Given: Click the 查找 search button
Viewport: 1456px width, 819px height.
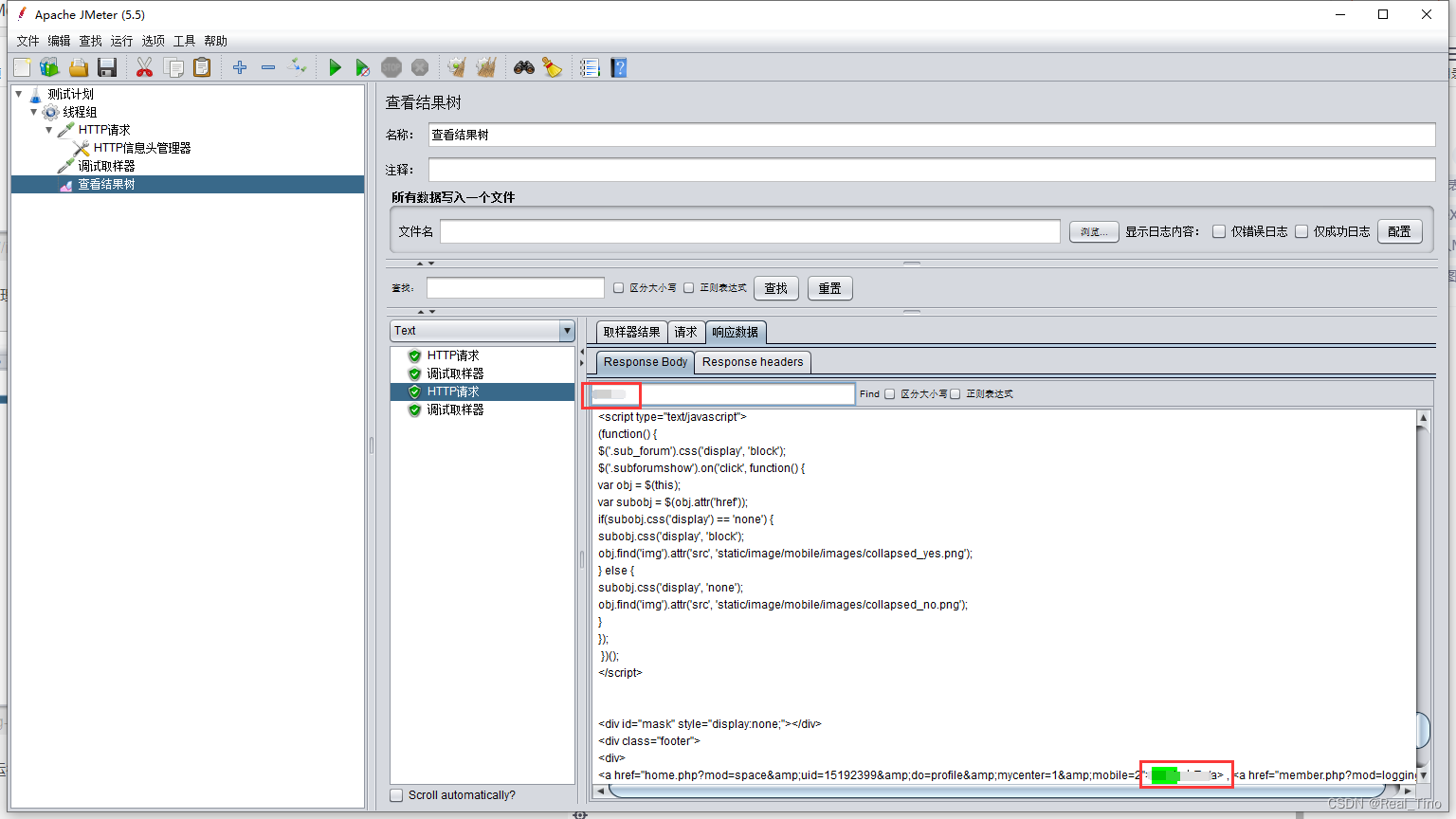Looking at the screenshot, I should 776,288.
